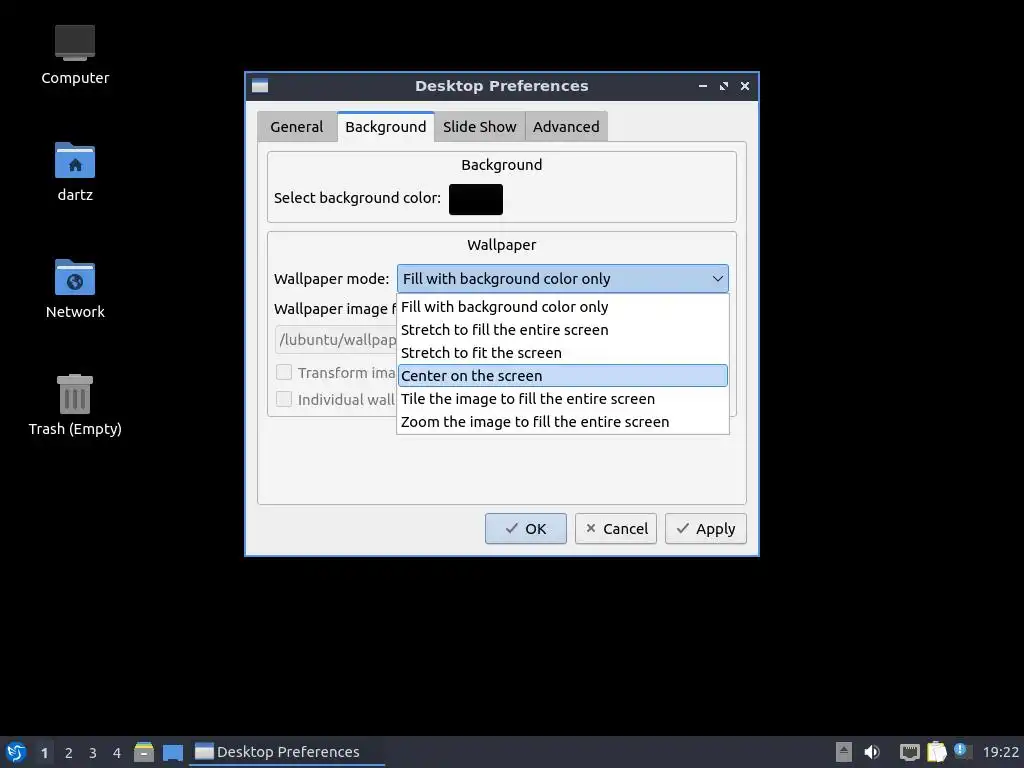Open the clipboard manager tray icon
Screen dimensions: 1024x768
coord(936,752)
